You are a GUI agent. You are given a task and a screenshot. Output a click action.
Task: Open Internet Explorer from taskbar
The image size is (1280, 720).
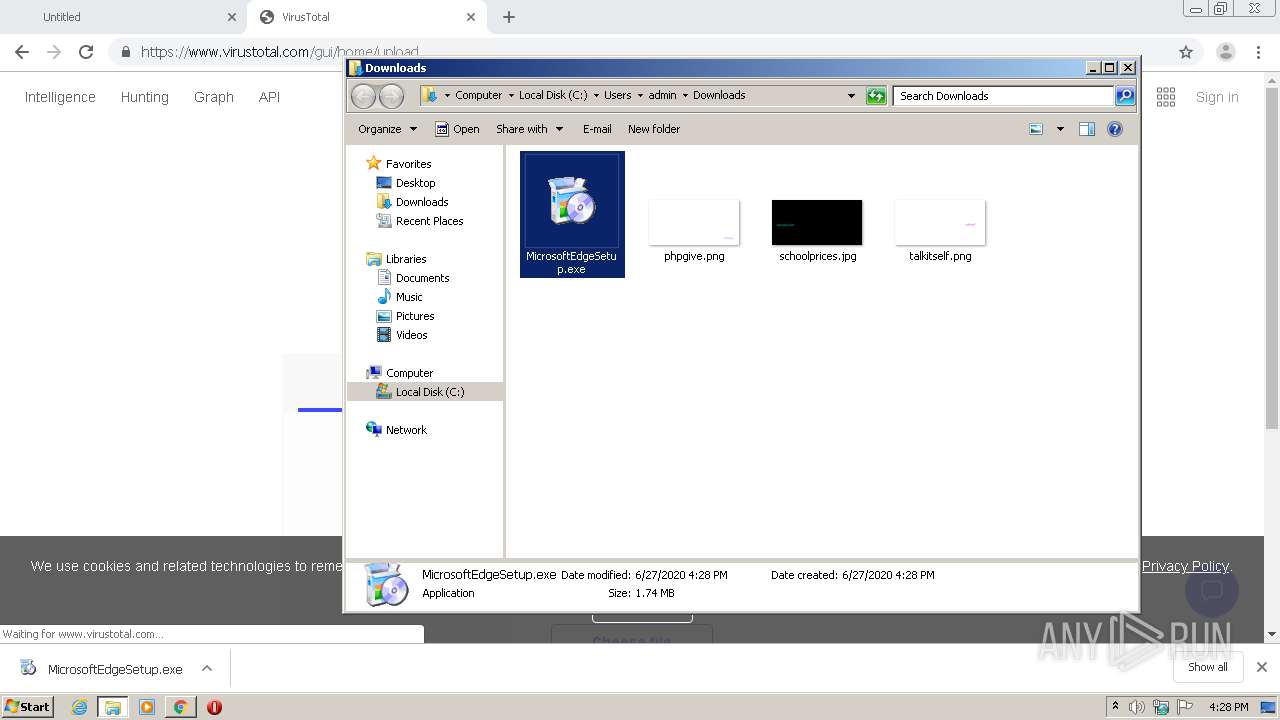point(79,707)
